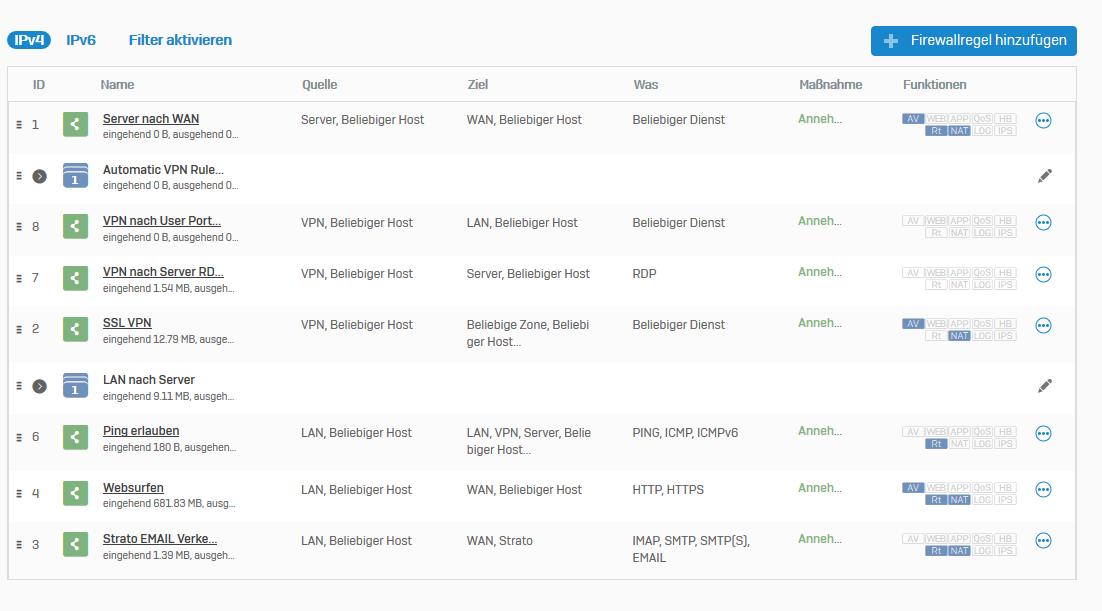Screen dimensions: 1102x611
Task: Click the drag handle of Ping erlauben rule
Action: 18,435
